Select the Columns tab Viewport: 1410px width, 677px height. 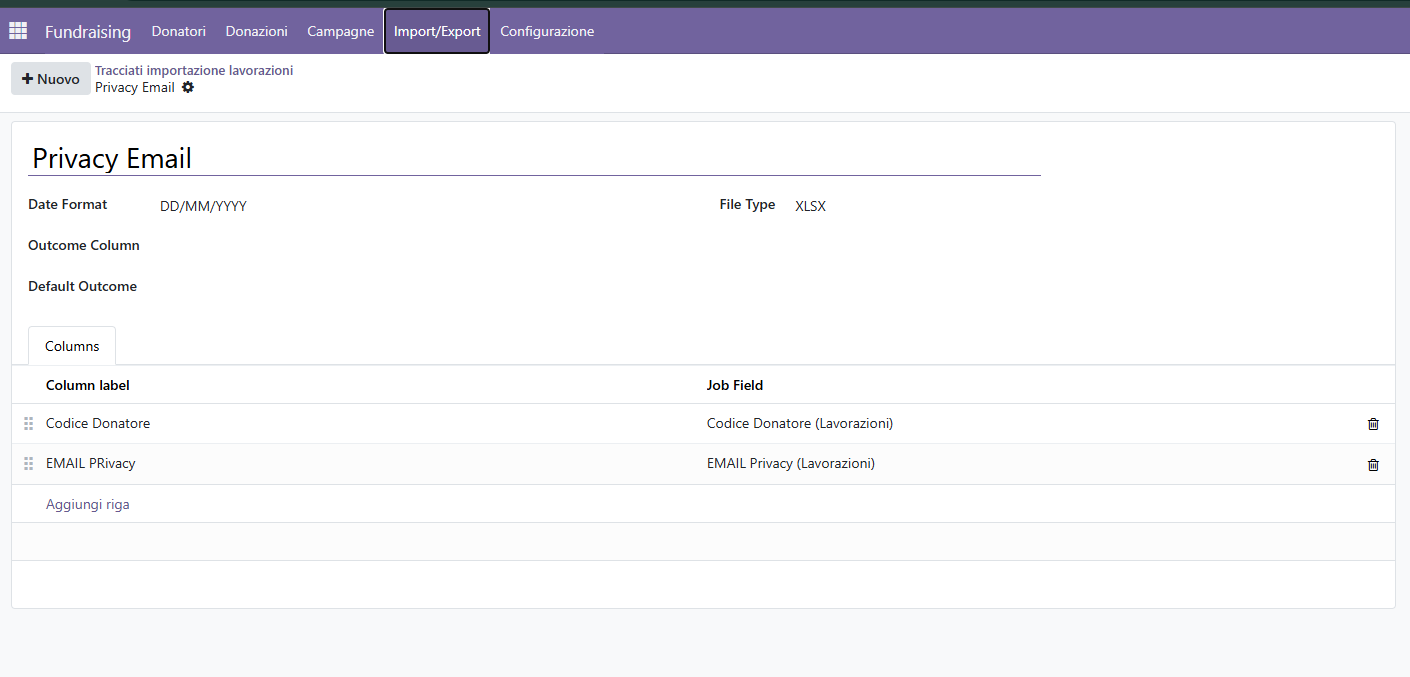click(72, 346)
